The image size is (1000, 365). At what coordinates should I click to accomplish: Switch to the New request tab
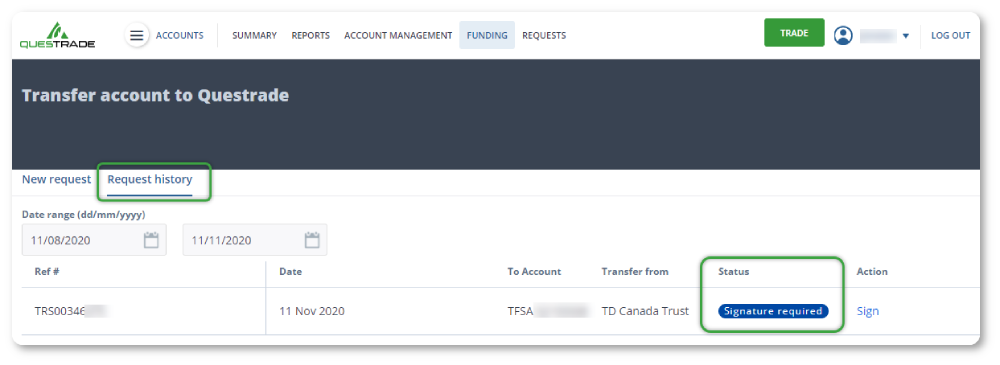pyautogui.click(x=57, y=179)
